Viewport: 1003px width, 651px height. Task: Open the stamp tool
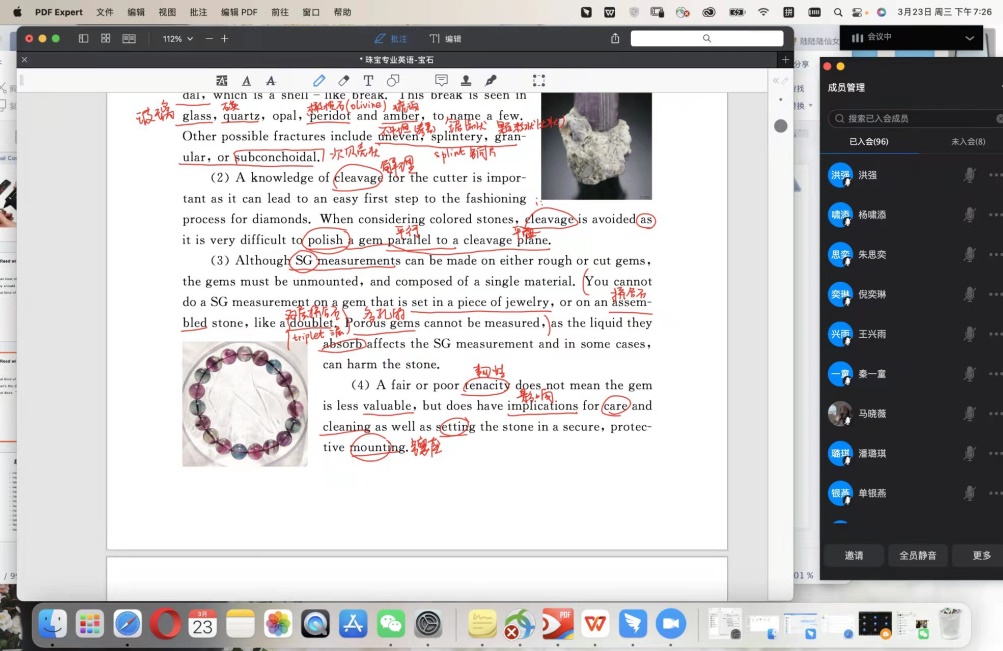466,81
